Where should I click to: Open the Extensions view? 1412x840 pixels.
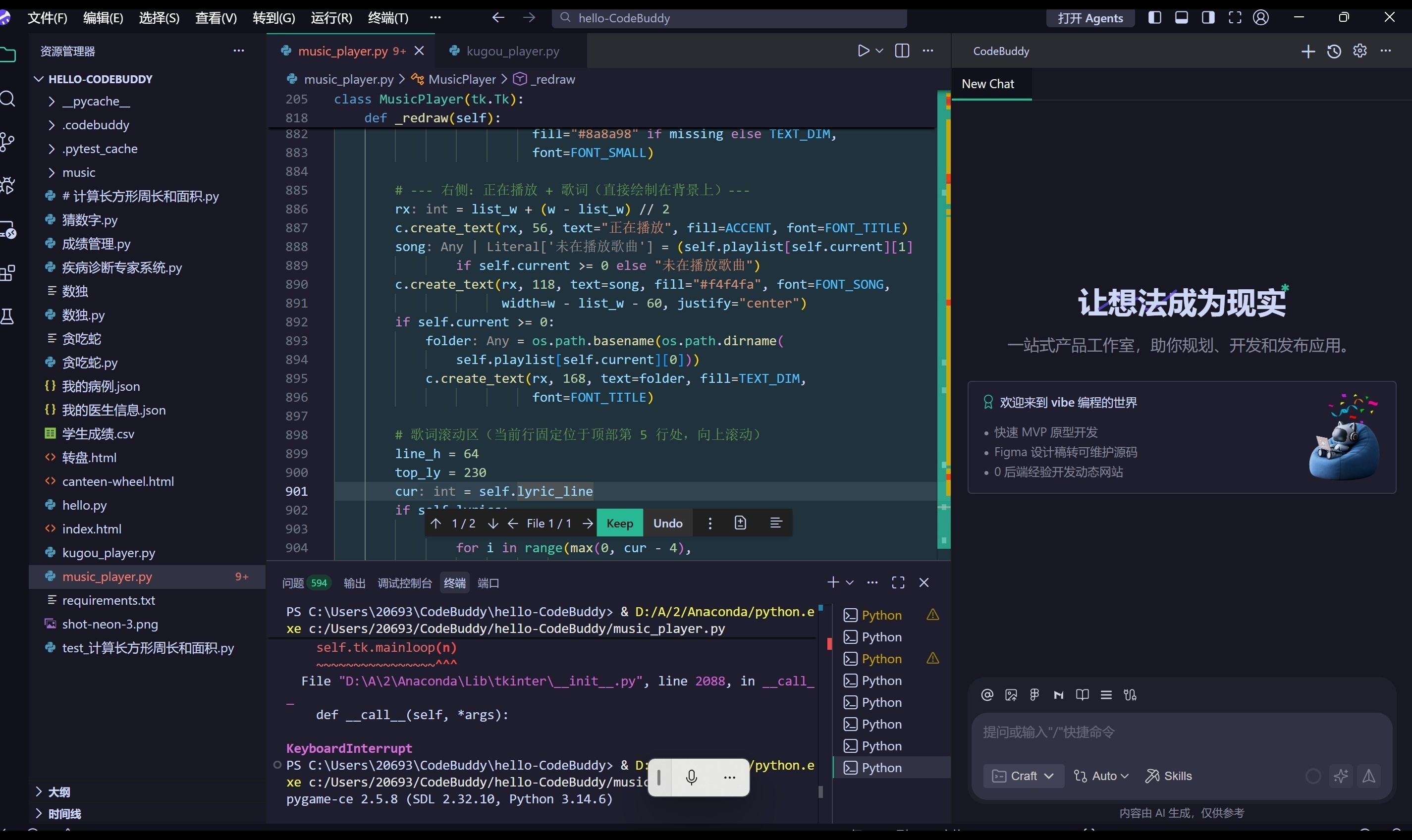(x=7, y=273)
